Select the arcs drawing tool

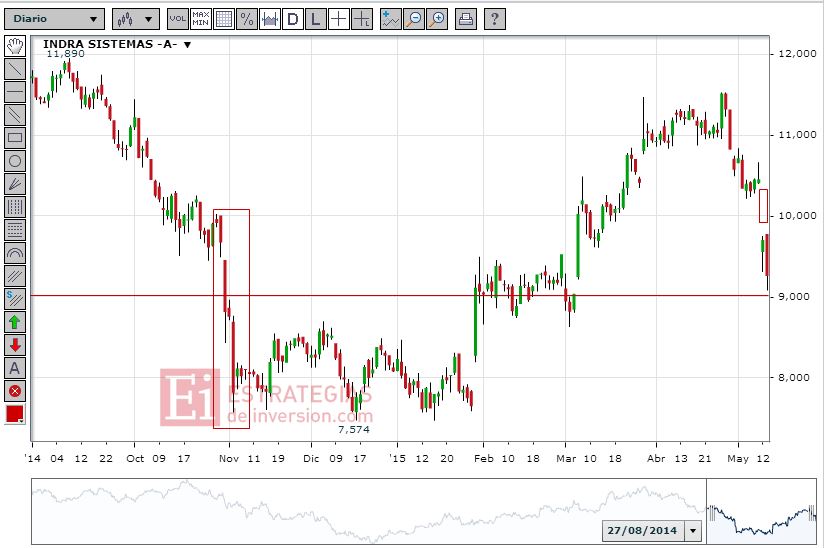point(15,253)
